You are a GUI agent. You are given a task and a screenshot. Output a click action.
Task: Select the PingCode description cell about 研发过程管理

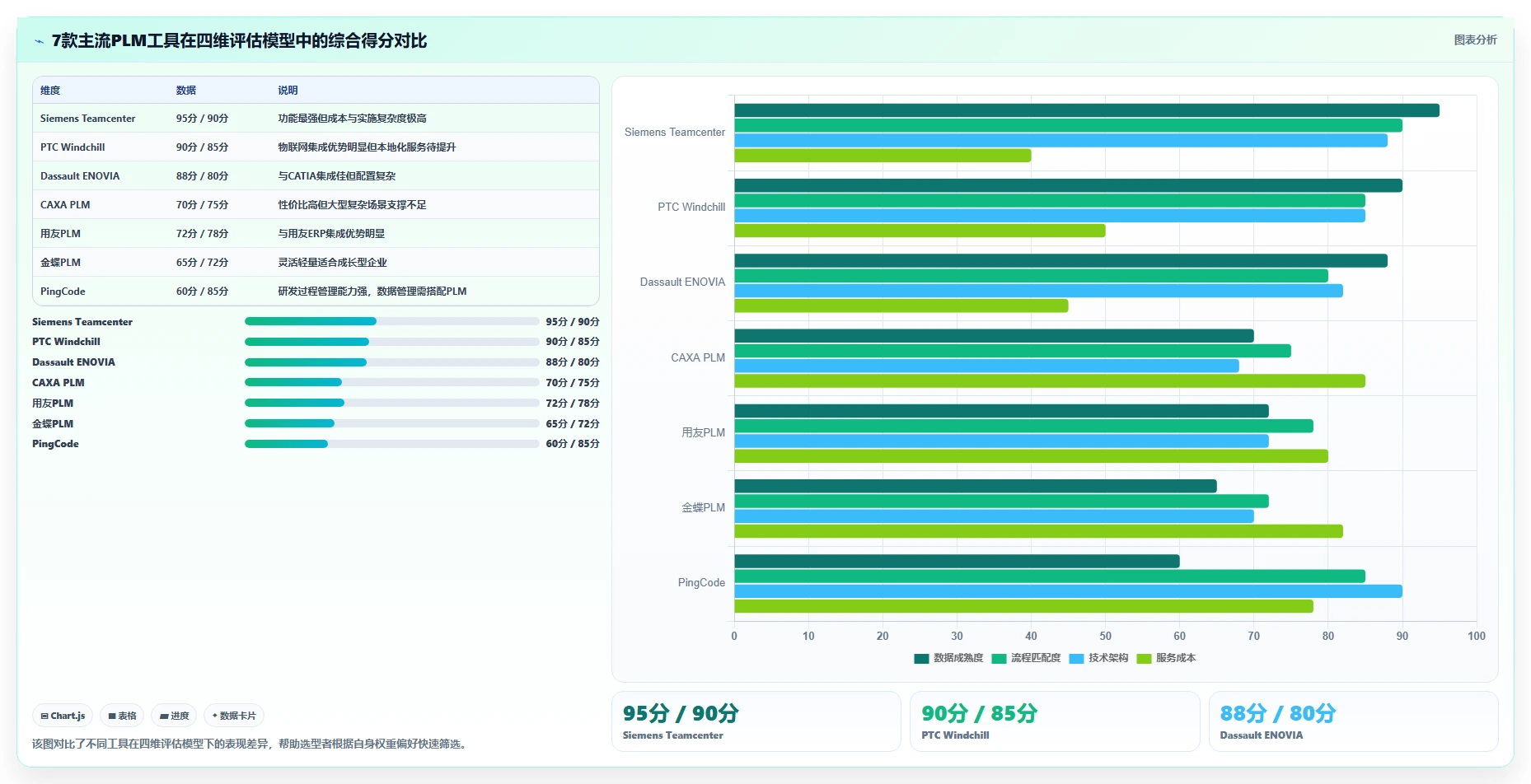pos(372,292)
